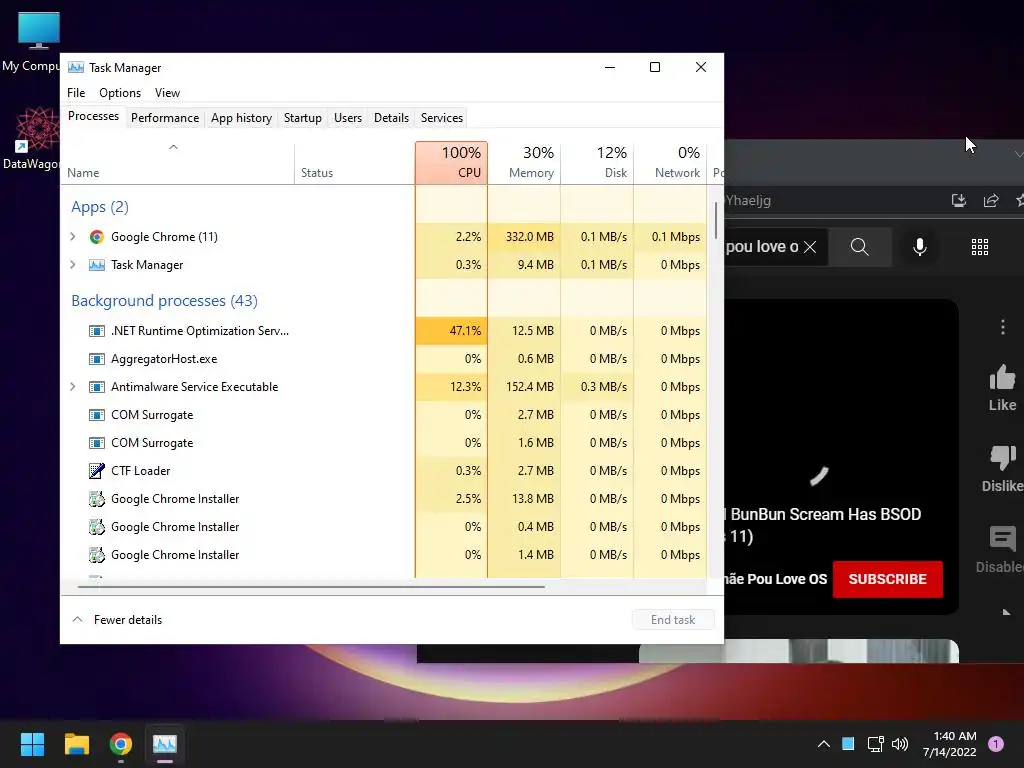Viewport: 1024px width, 768px height.
Task: Open network status in system tray
Action: tap(875, 744)
